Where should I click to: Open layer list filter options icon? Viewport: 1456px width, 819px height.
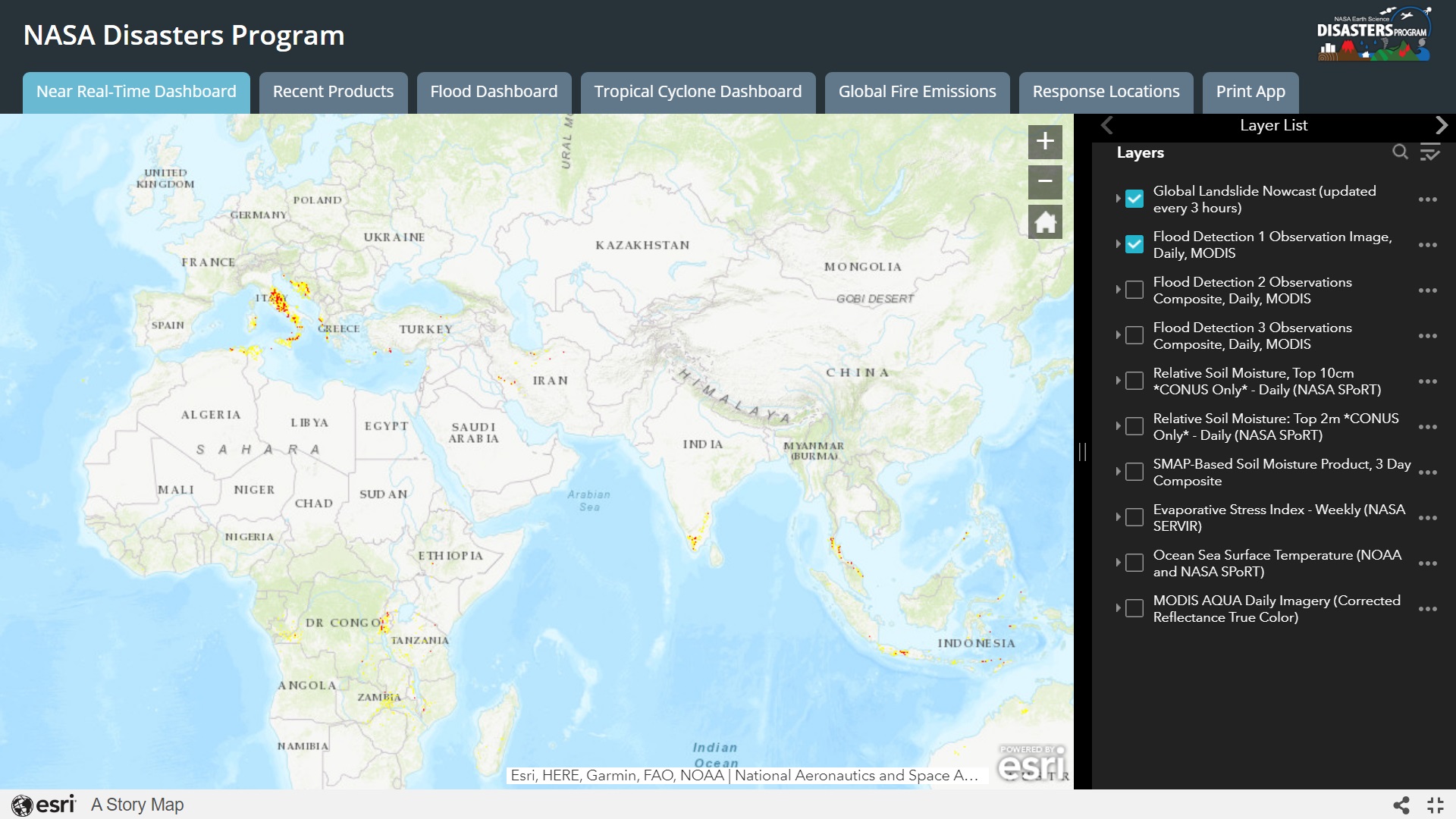(x=1430, y=152)
